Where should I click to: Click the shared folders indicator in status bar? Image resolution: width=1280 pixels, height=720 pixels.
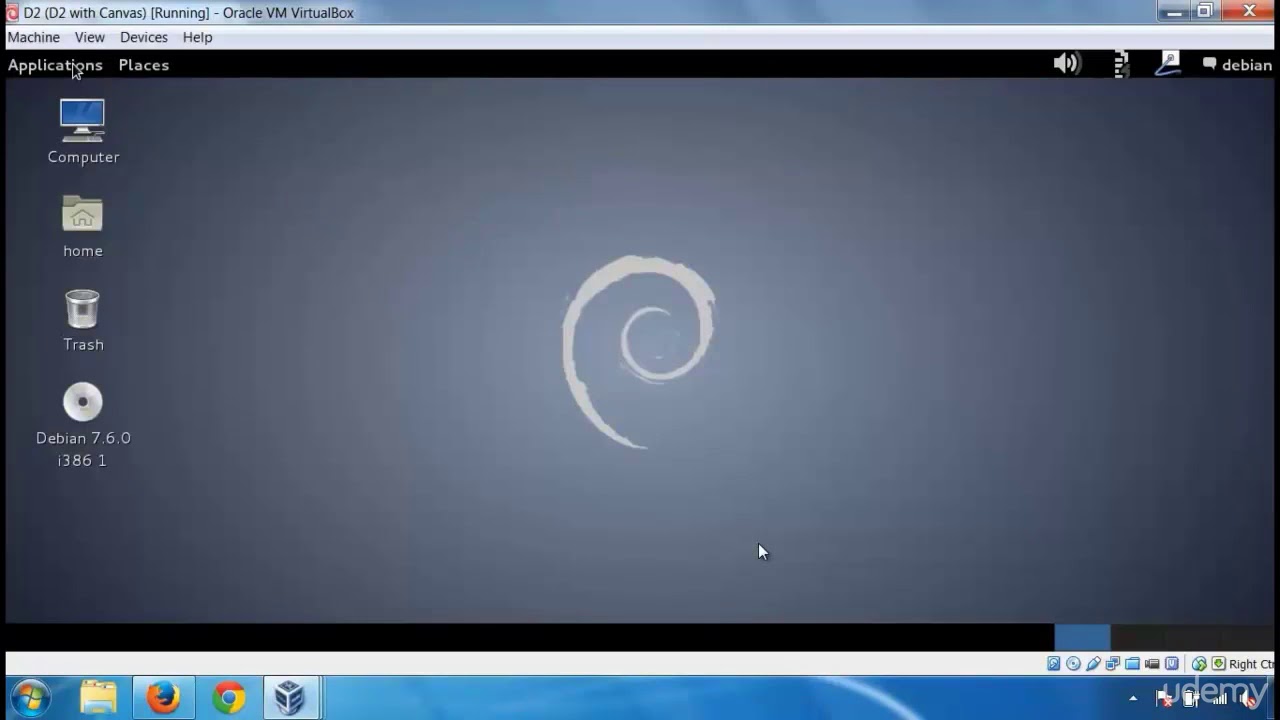point(1132,663)
